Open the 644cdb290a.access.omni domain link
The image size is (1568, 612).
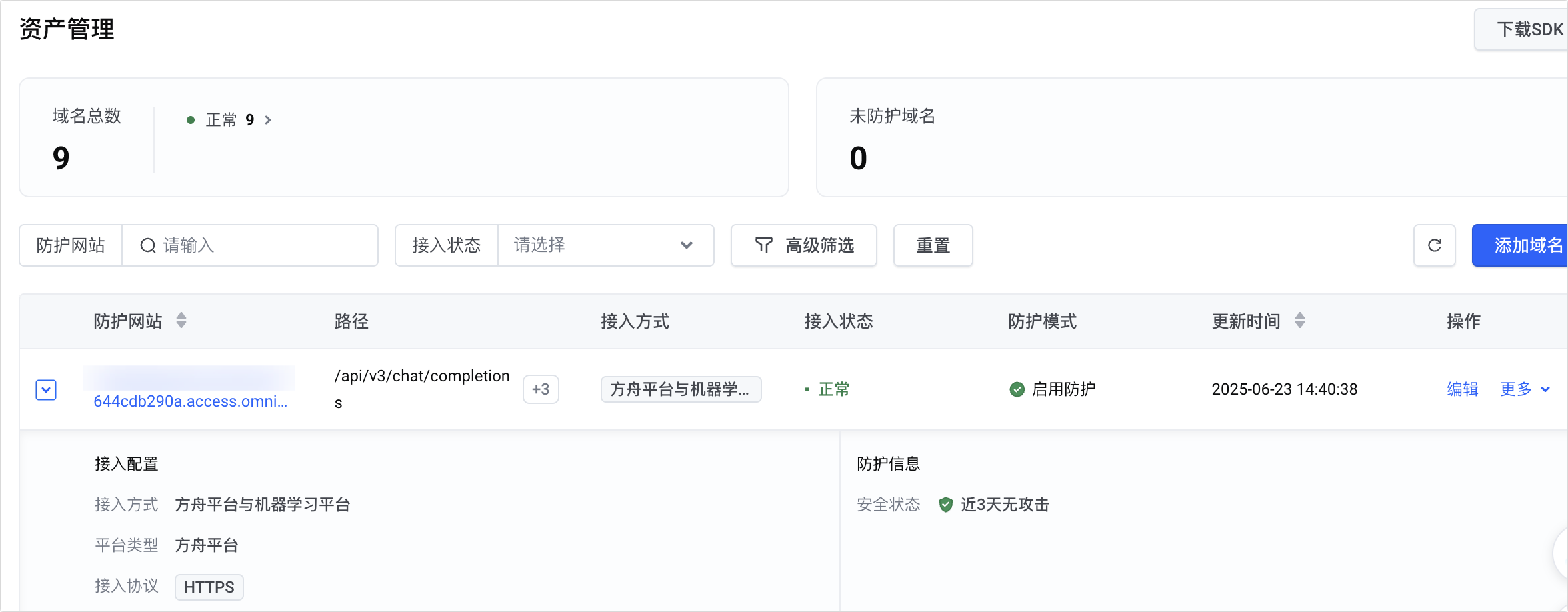pos(191,401)
